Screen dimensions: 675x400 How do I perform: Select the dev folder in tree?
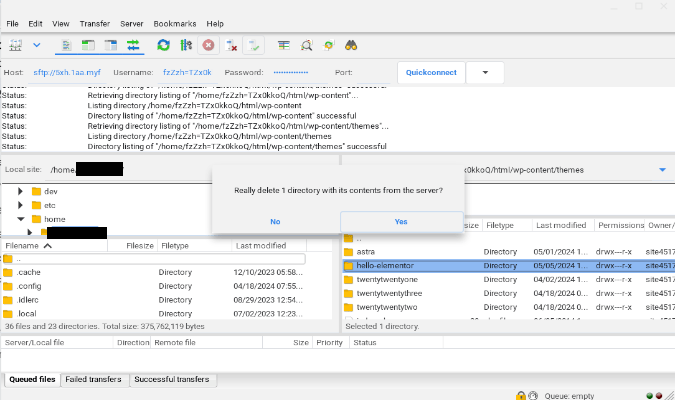point(51,191)
